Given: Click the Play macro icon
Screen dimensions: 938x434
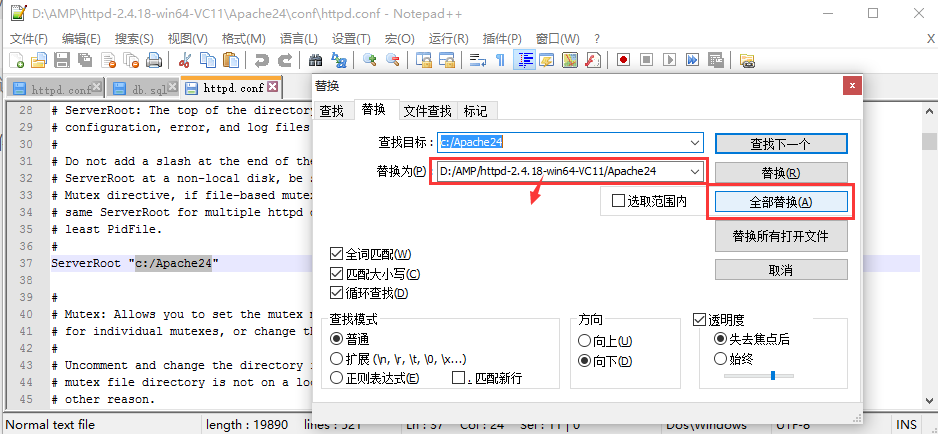Looking at the screenshot, I should [x=669, y=60].
